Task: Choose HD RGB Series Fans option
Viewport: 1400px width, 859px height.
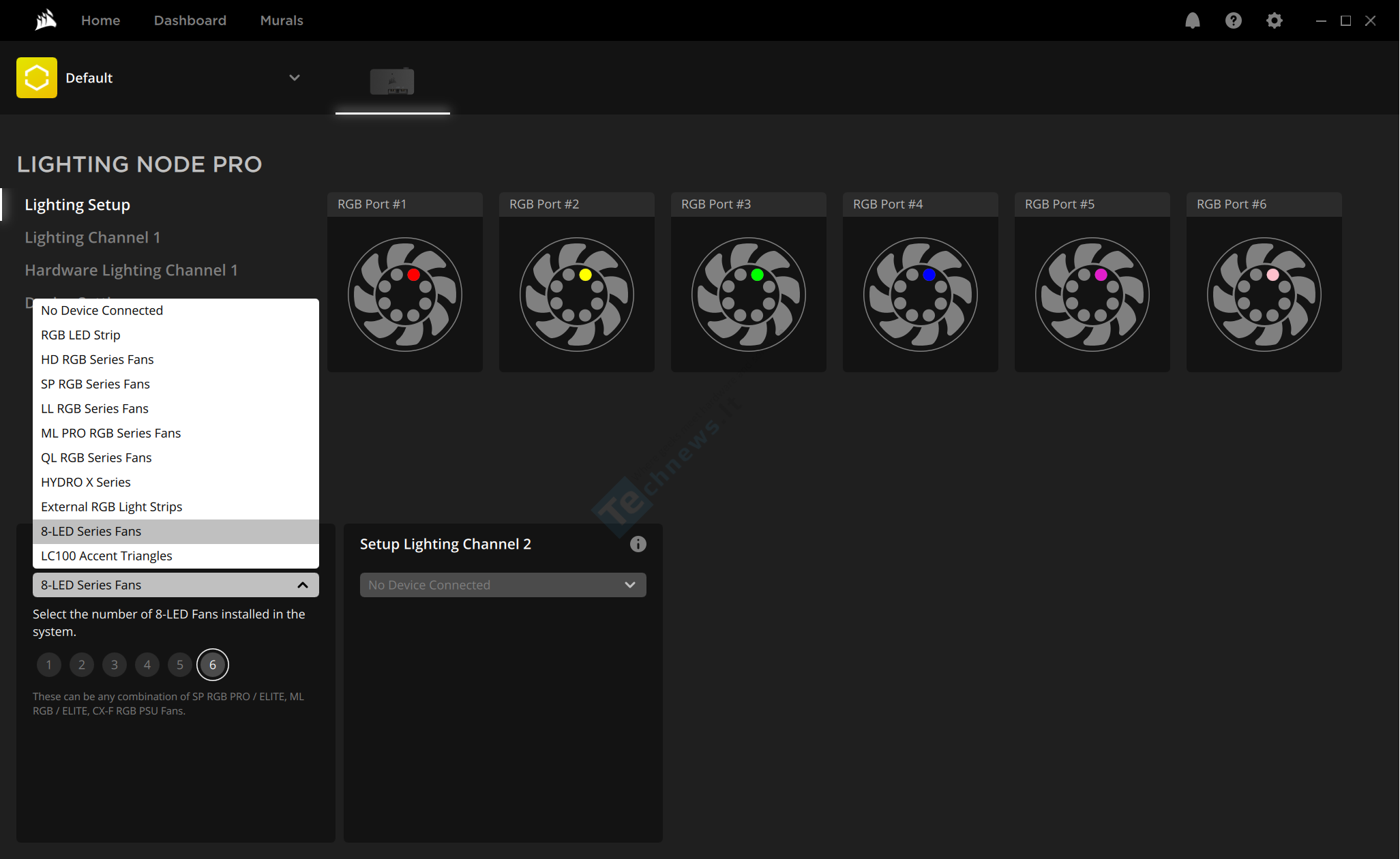Action: click(x=176, y=360)
